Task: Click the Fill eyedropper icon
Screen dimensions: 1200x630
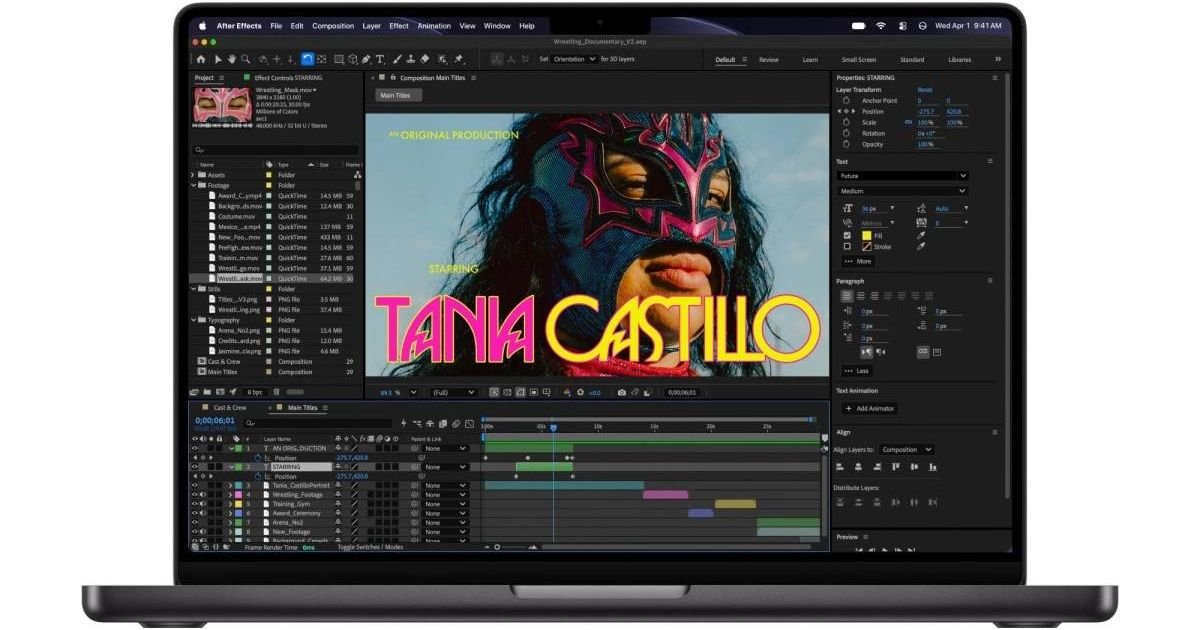Action: coord(921,235)
